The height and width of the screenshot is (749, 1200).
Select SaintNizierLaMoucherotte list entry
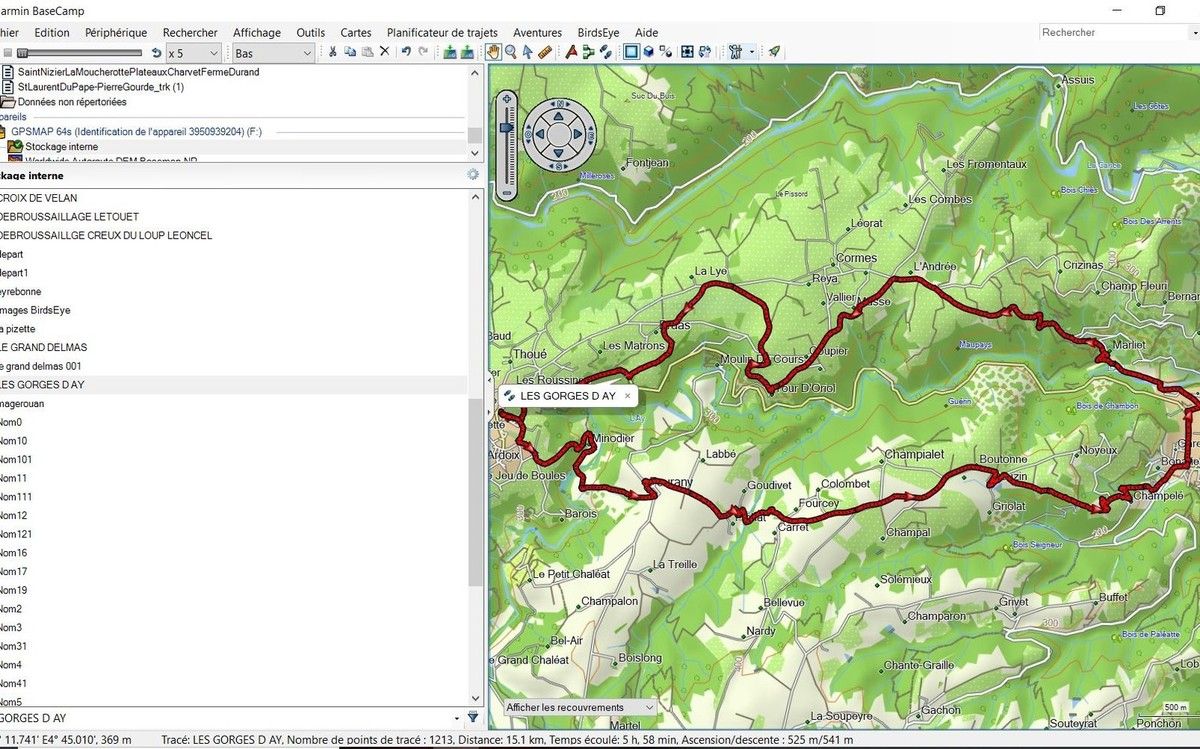click(138, 72)
